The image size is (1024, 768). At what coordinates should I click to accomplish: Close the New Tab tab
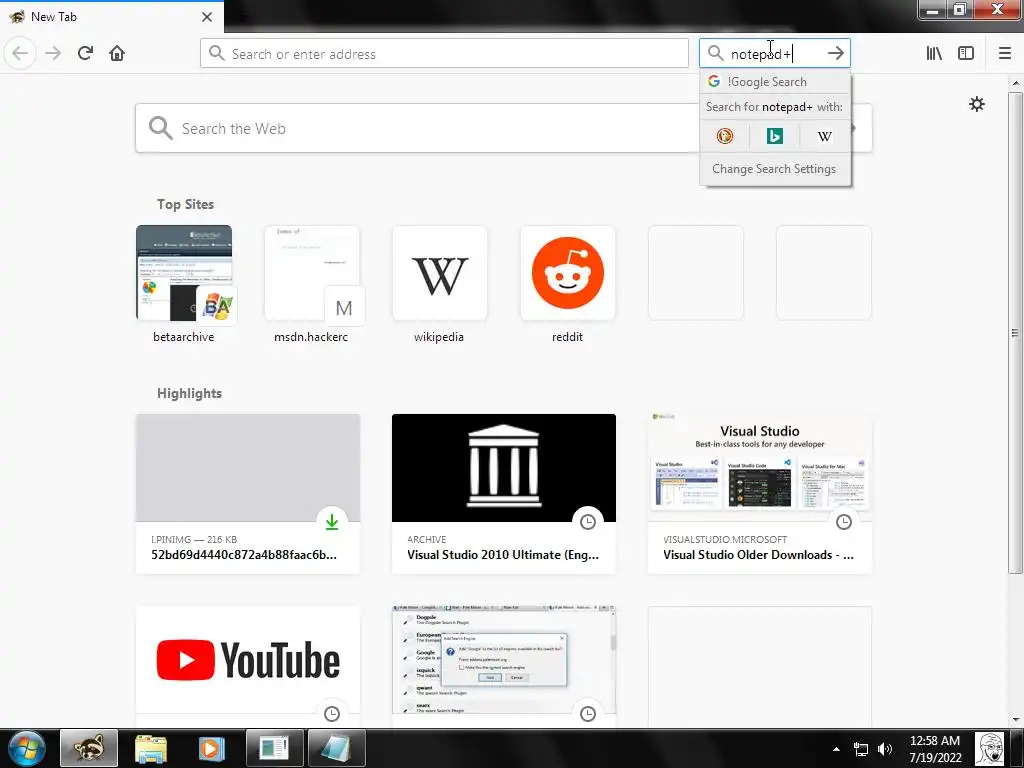pyautogui.click(x=207, y=17)
